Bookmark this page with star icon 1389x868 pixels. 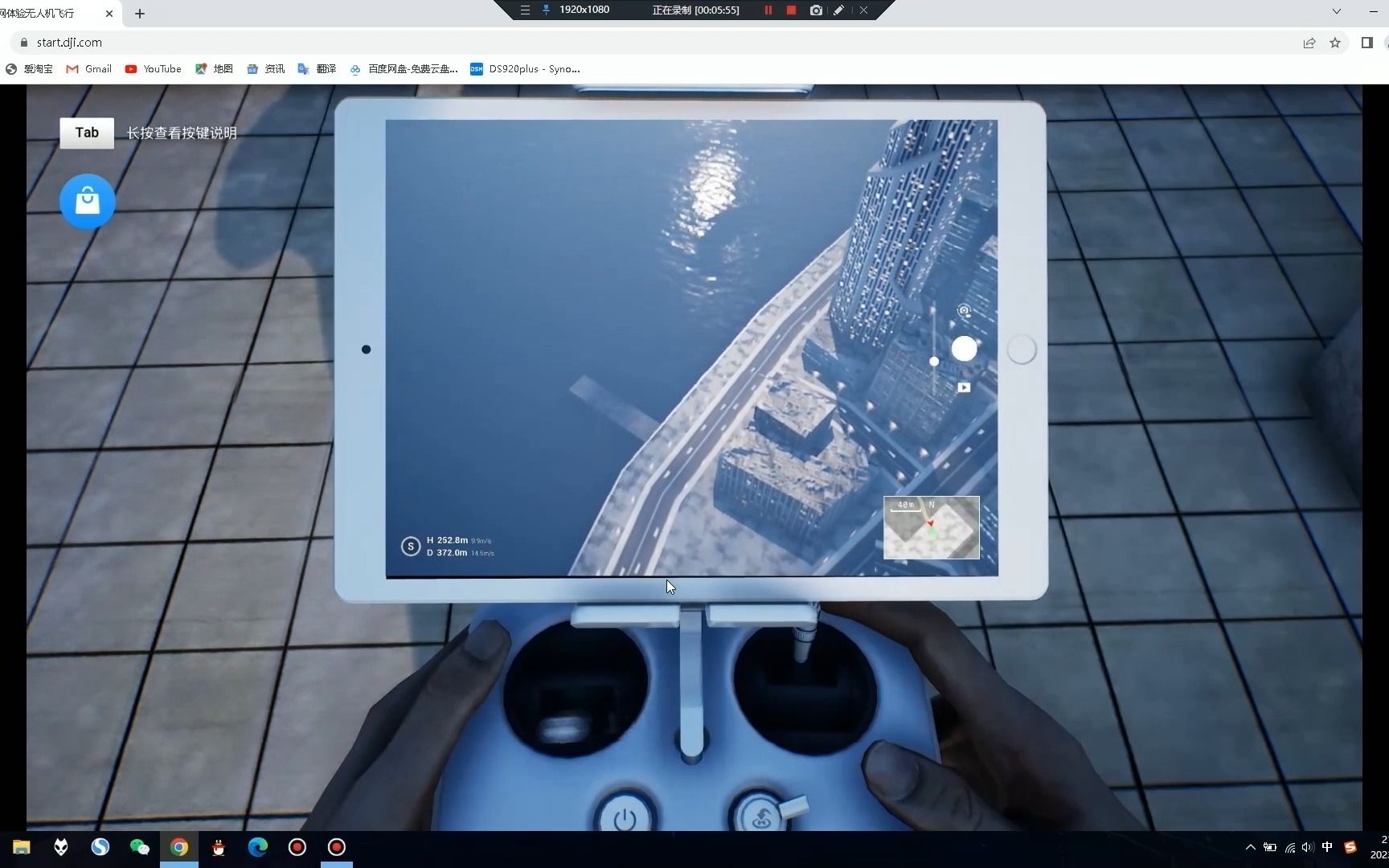(1335, 43)
